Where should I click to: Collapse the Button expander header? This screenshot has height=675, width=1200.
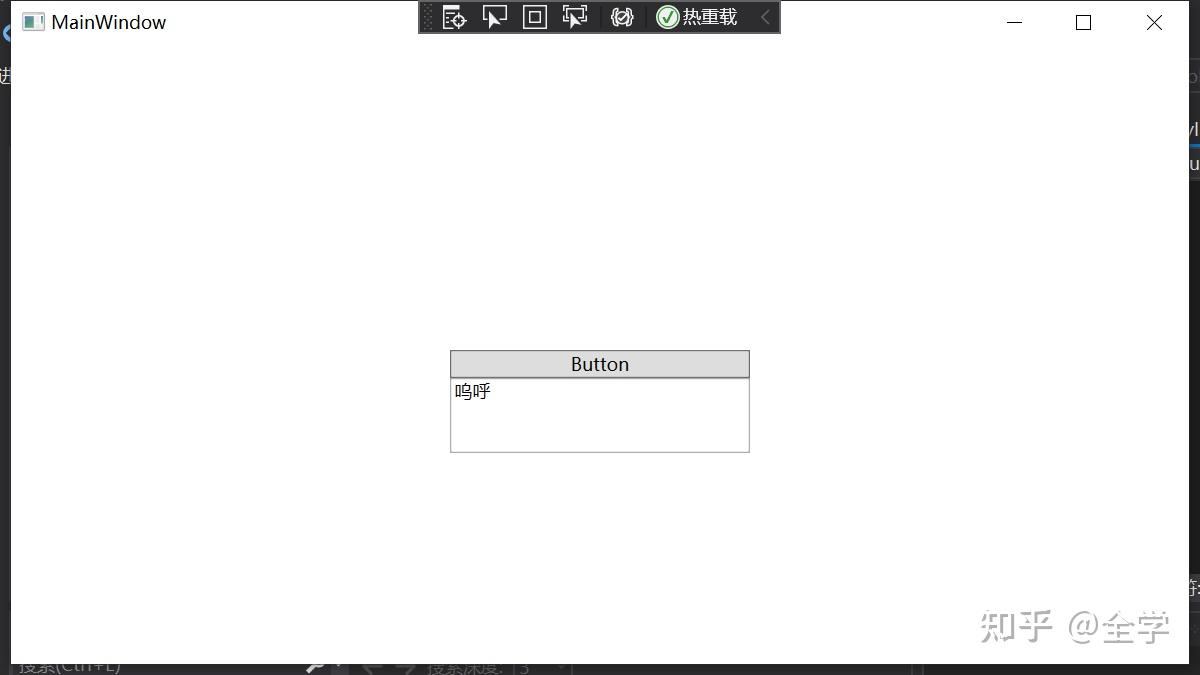pos(599,363)
